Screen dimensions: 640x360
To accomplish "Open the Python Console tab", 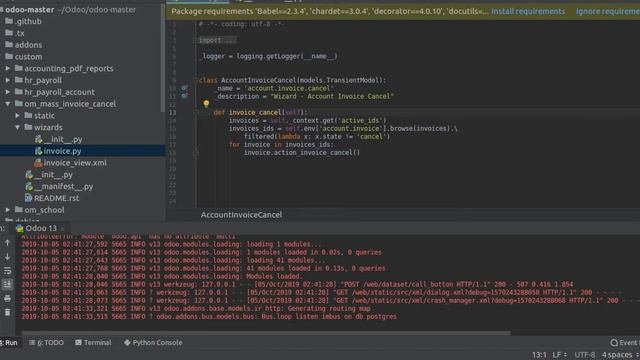I will pyautogui.click(x=153, y=342).
